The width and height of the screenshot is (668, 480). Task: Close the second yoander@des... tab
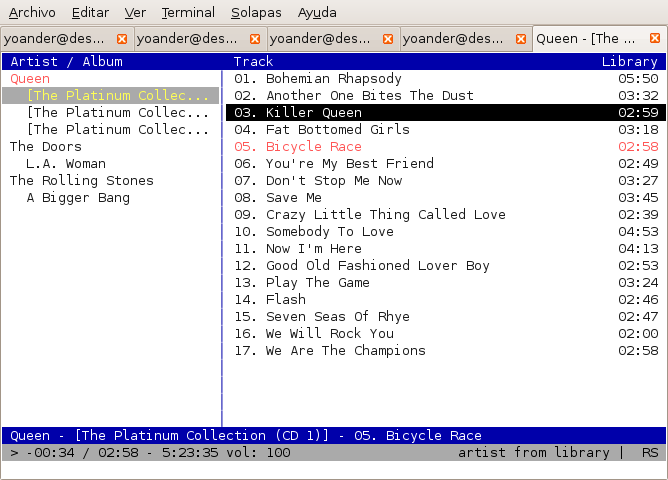click(x=255, y=39)
